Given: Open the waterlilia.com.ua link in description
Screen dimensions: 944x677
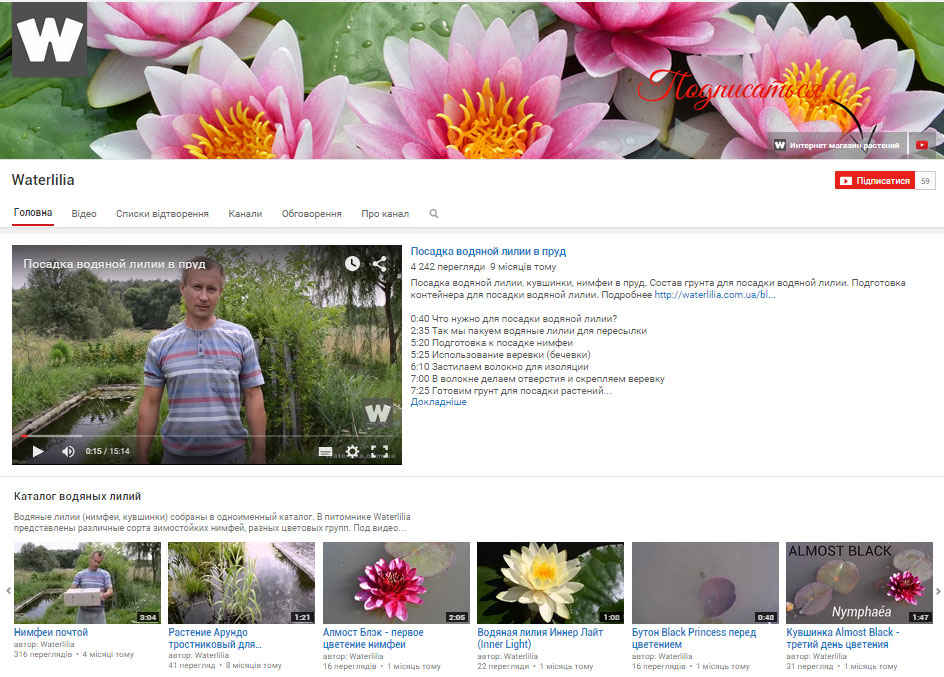Looking at the screenshot, I should (x=715, y=295).
